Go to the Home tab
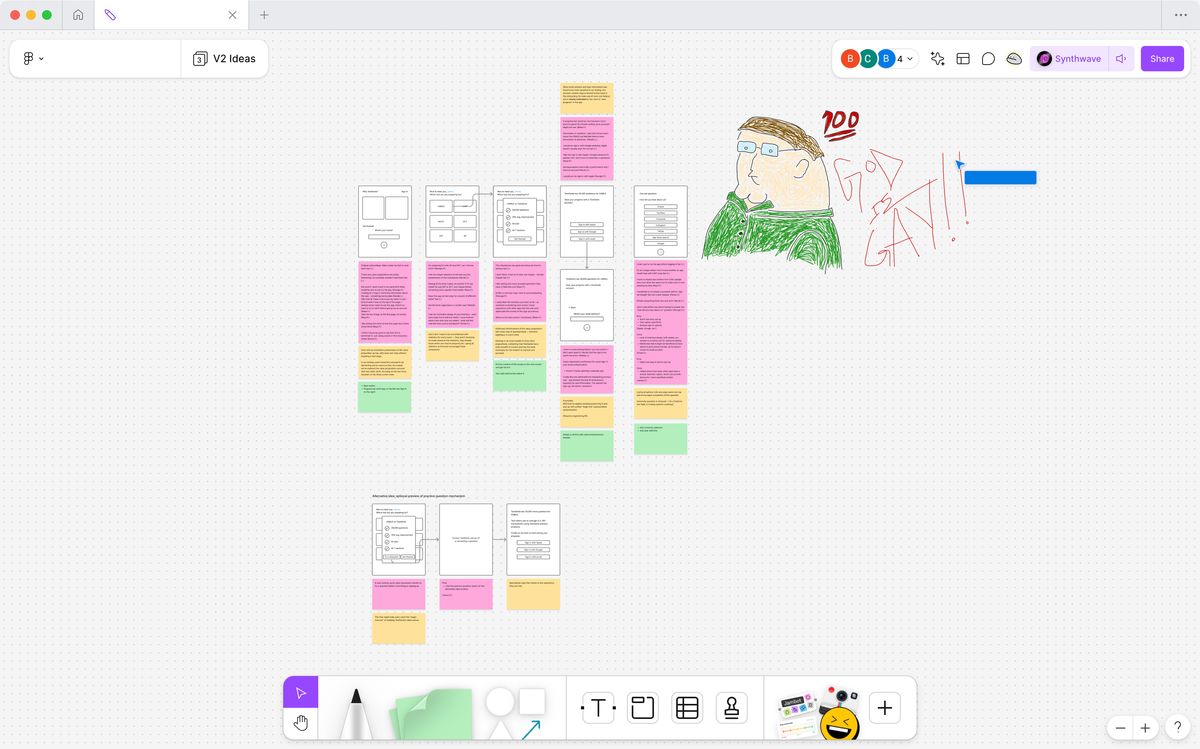The width and height of the screenshot is (1200, 749). [x=77, y=15]
